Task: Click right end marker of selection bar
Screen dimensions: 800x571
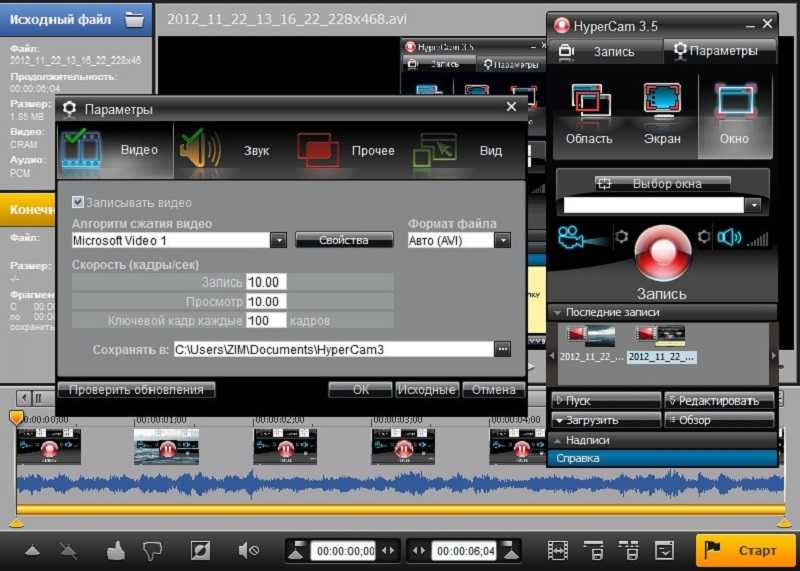Action: click(784, 523)
